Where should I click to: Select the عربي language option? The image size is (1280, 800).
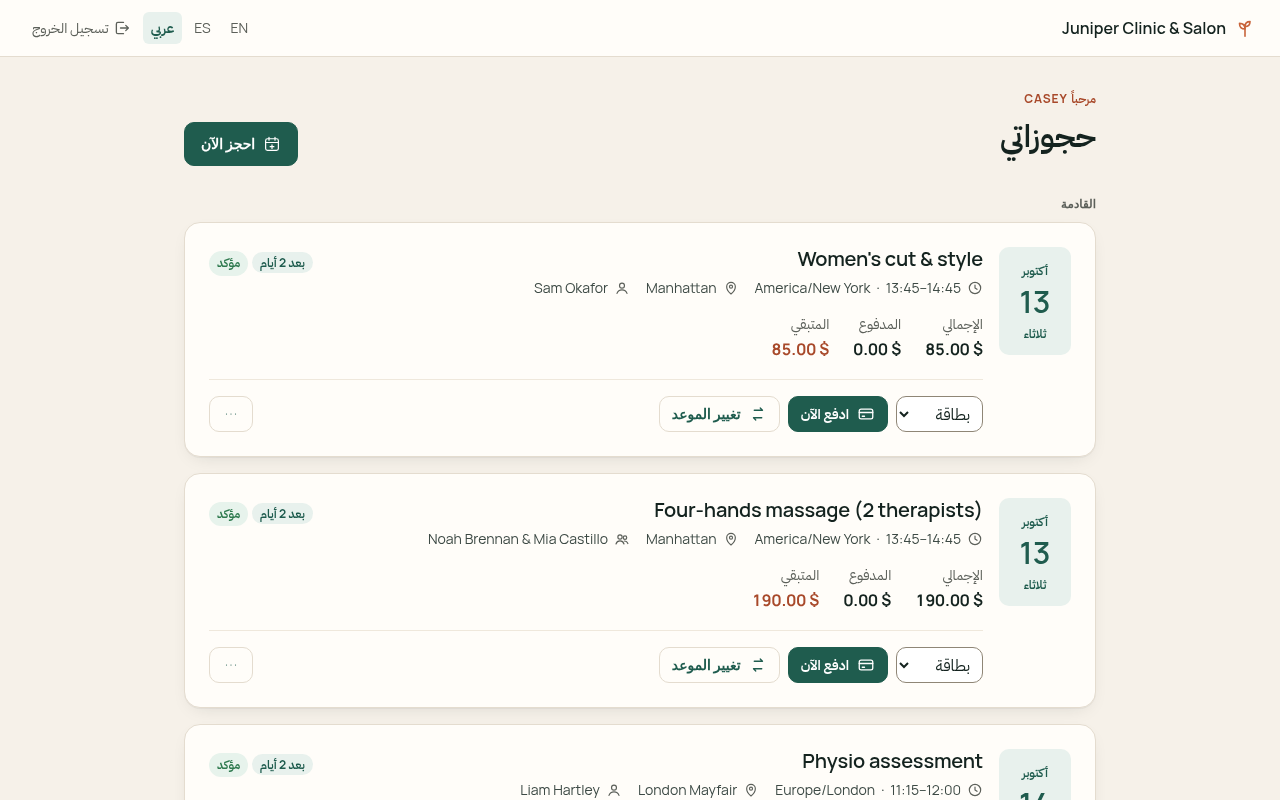(x=162, y=28)
